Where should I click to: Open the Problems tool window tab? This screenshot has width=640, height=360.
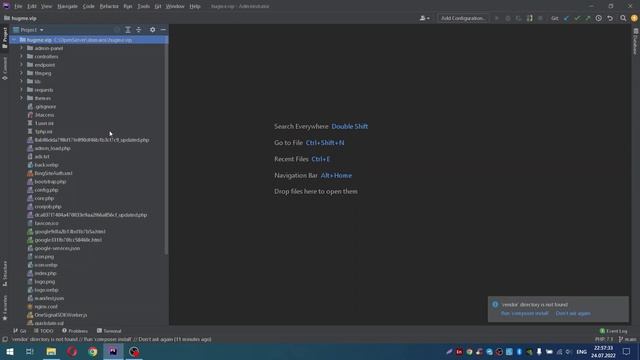tap(75, 331)
